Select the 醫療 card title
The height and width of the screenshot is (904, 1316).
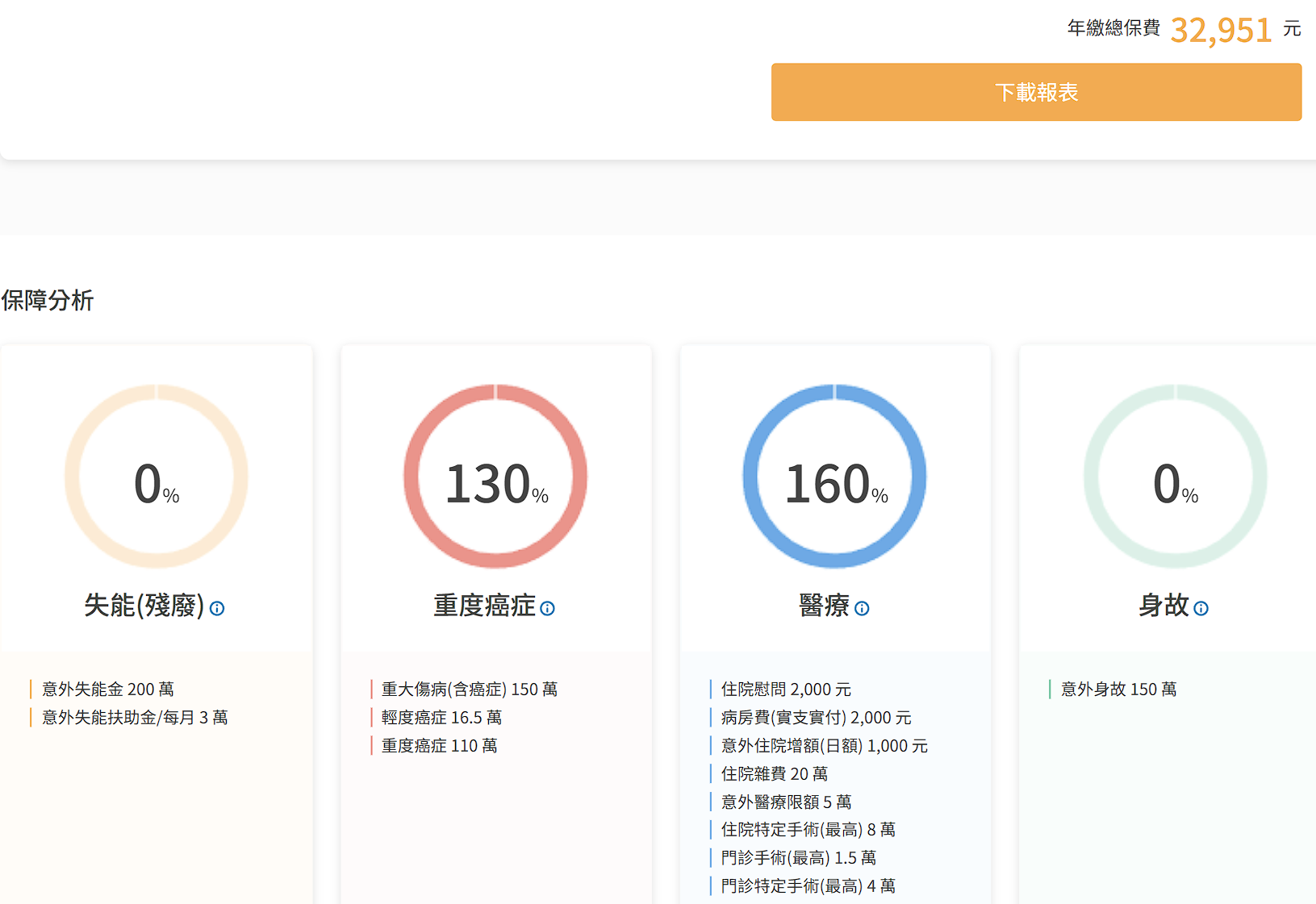click(x=824, y=605)
